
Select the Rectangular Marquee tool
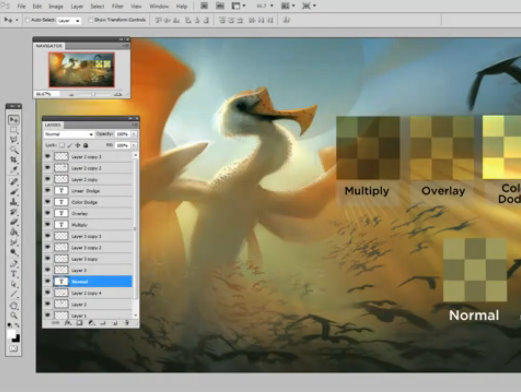point(14,129)
